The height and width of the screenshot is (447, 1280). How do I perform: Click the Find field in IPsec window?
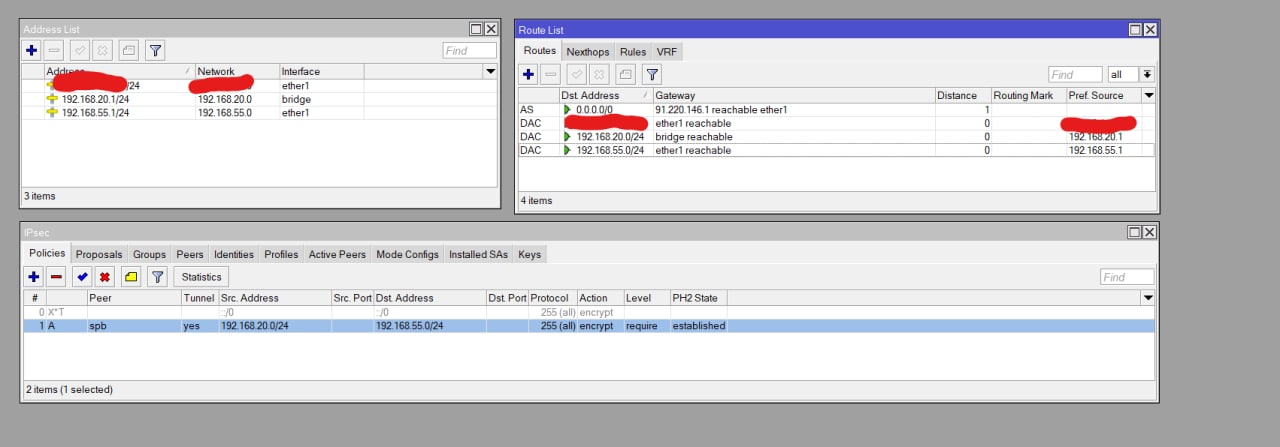1127,277
